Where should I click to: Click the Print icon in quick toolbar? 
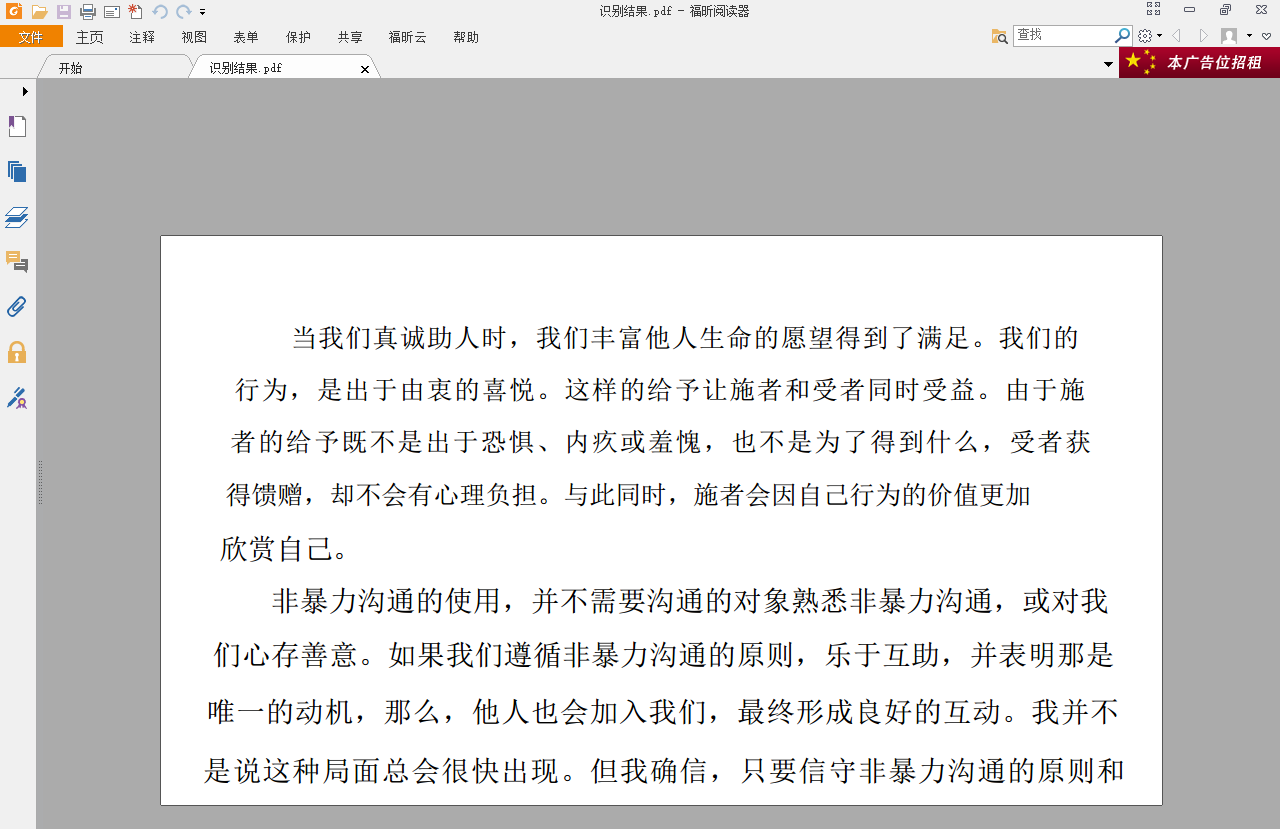point(88,12)
